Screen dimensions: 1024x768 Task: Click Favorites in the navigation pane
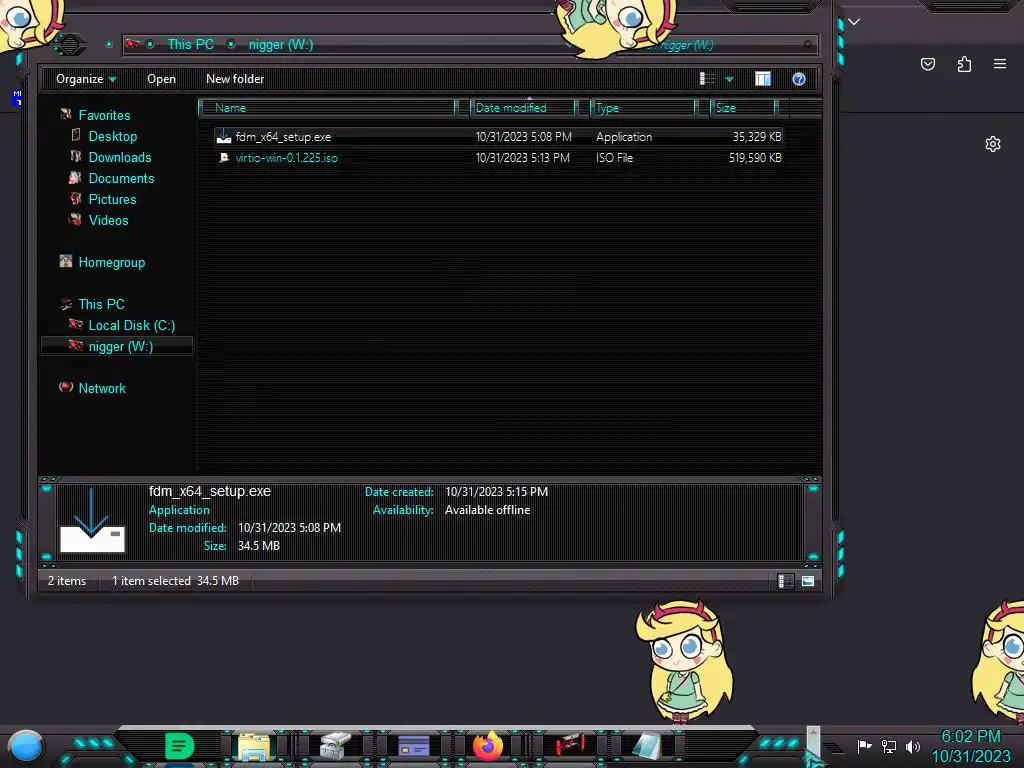[x=104, y=116]
